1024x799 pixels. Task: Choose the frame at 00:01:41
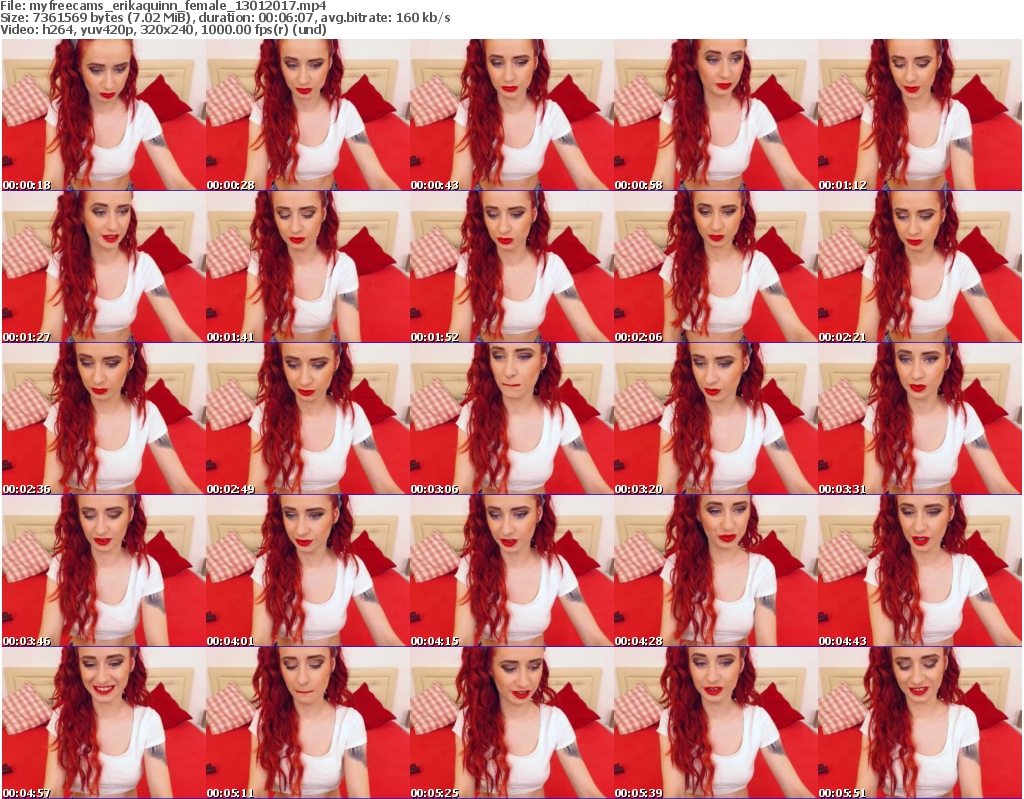click(308, 267)
